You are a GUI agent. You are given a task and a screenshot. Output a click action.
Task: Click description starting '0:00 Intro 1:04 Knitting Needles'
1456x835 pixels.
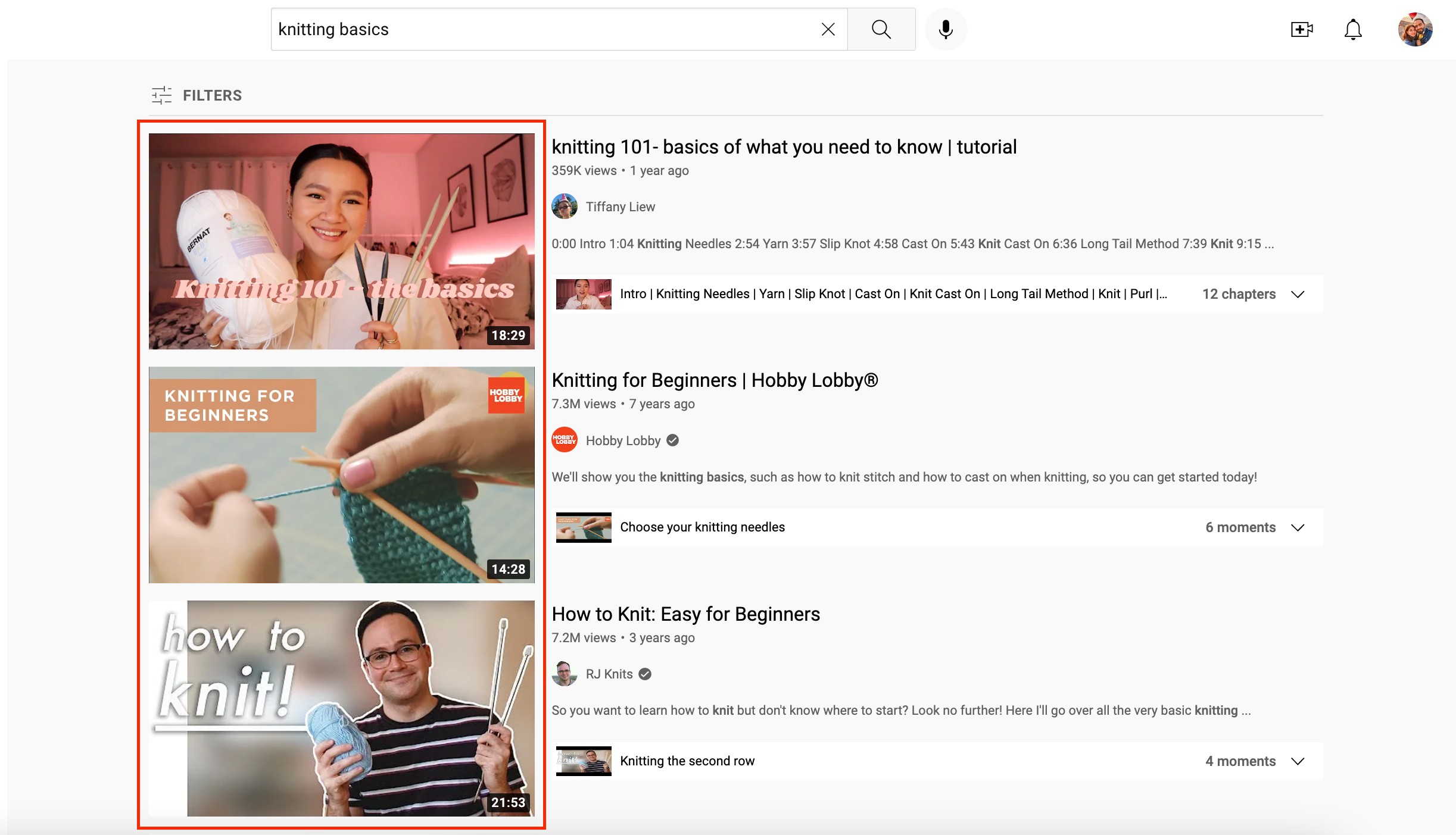tap(912, 244)
